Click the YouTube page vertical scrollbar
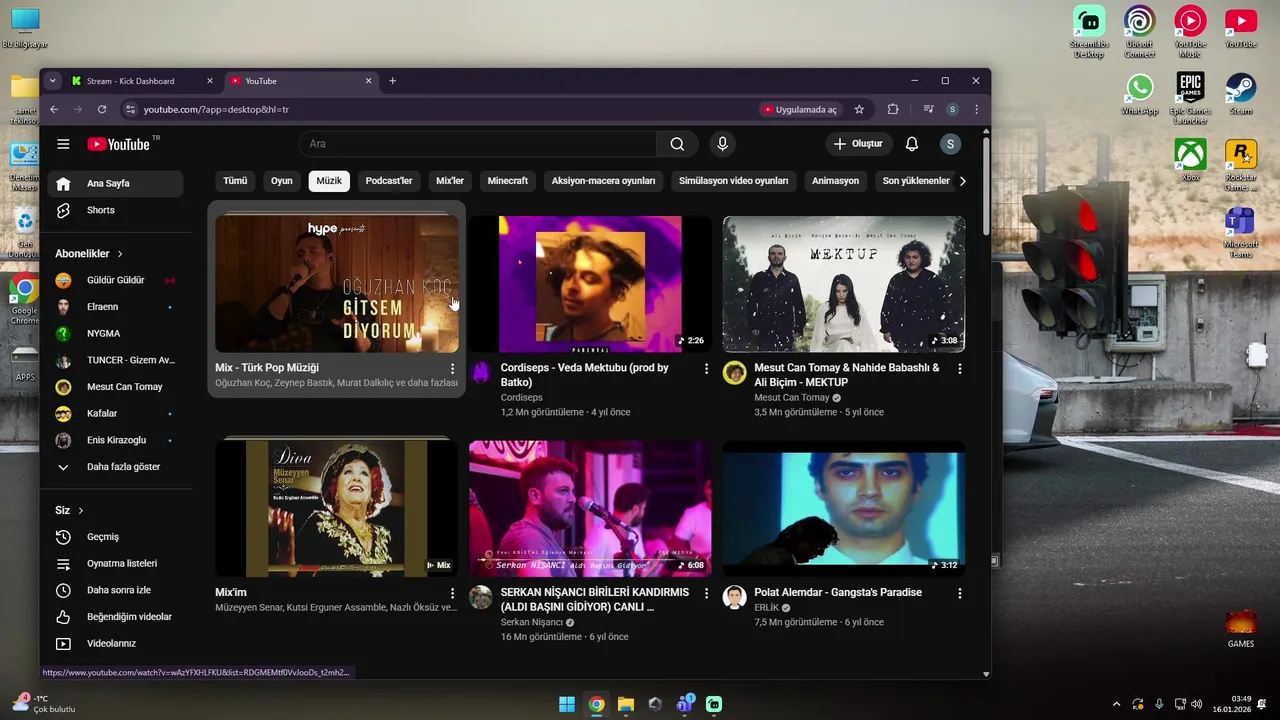Screen dimensions: 1280x720 [986, 186]
